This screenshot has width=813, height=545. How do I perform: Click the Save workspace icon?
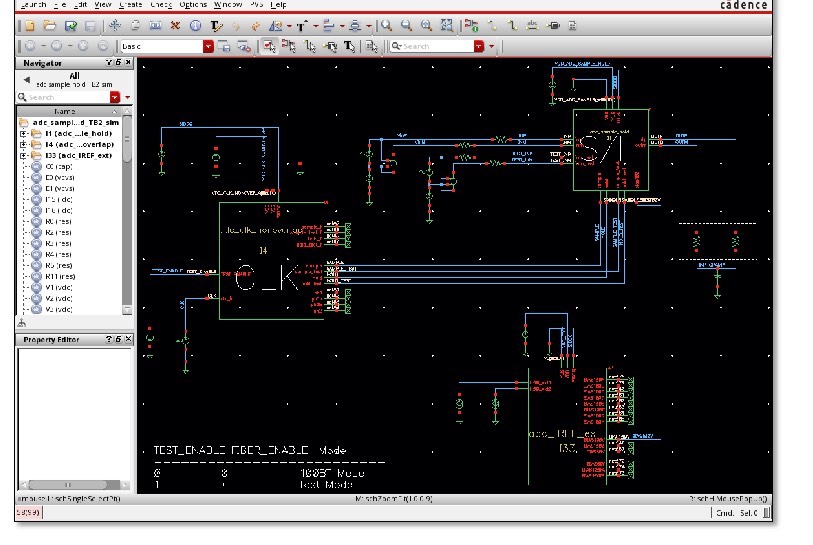[224, 46]
